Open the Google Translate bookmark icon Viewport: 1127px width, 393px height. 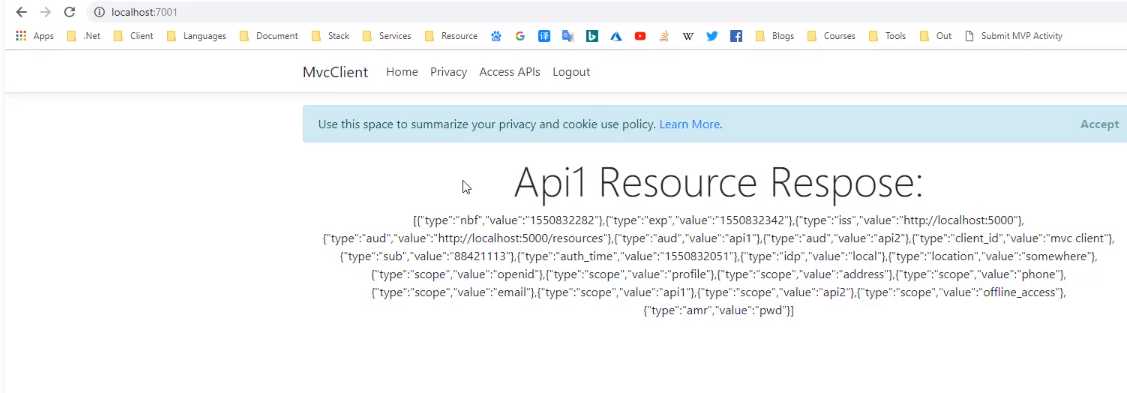pos(568,36)
